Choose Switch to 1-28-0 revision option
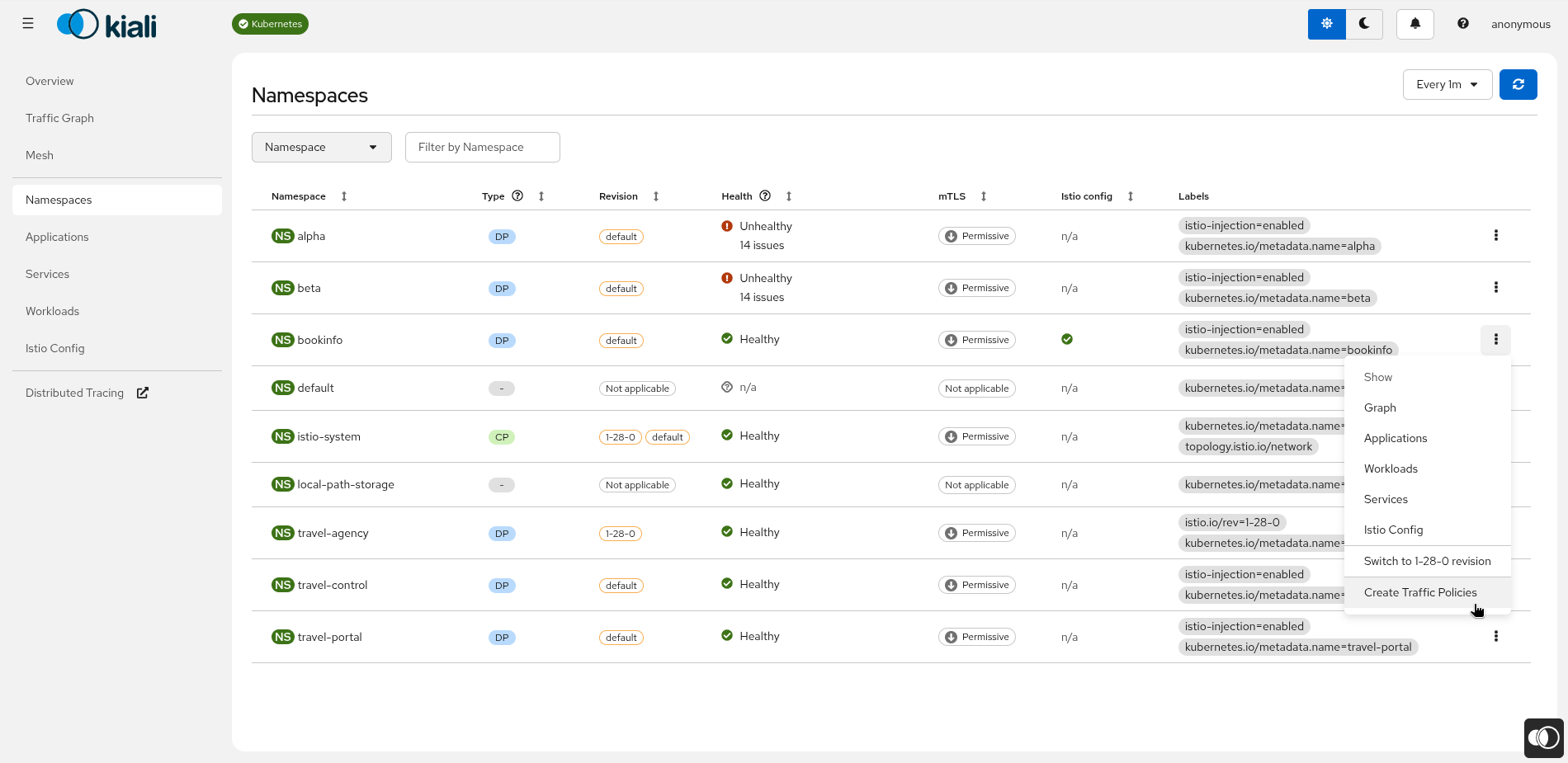The height and width of the screenshot is (763, 1568). click(1427, 561)
